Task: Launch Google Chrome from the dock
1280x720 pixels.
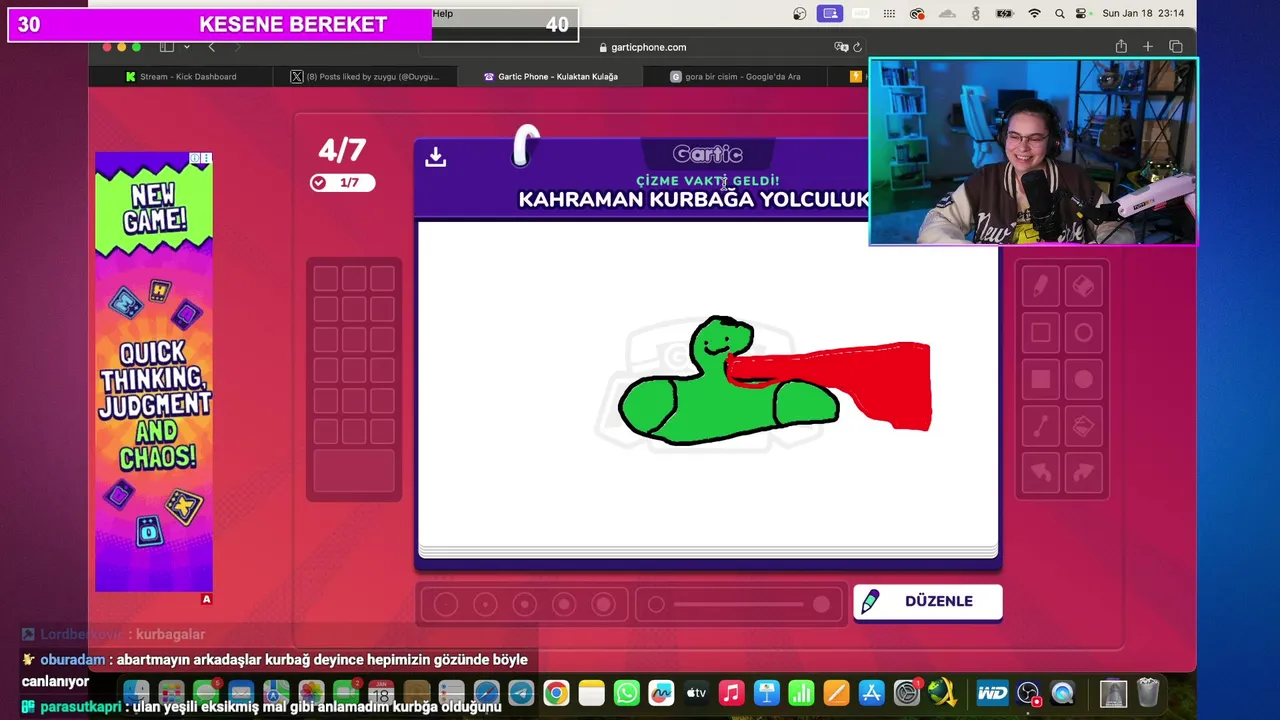Action: coord(556,693)
